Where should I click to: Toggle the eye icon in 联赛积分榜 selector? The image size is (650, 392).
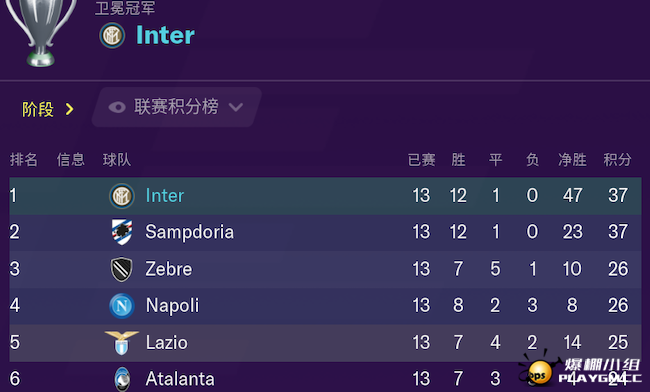coord(117,107)
